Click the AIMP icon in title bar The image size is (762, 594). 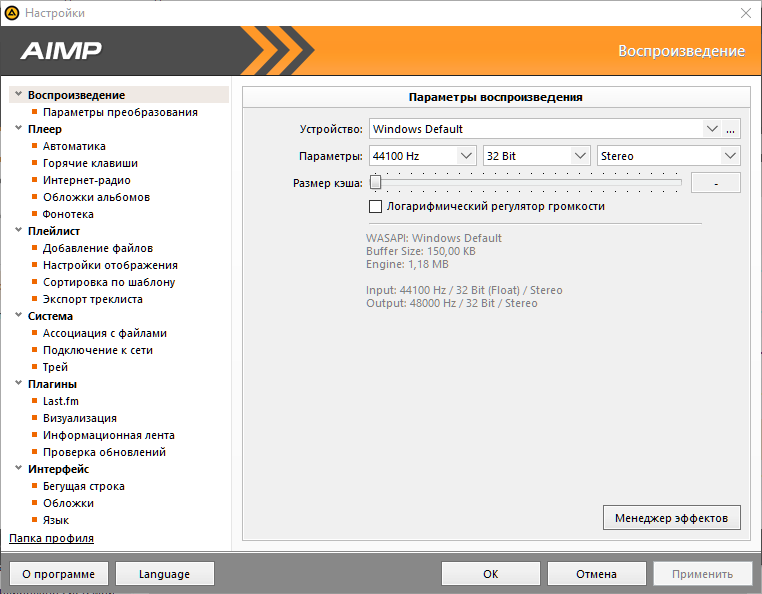point(12,13)
